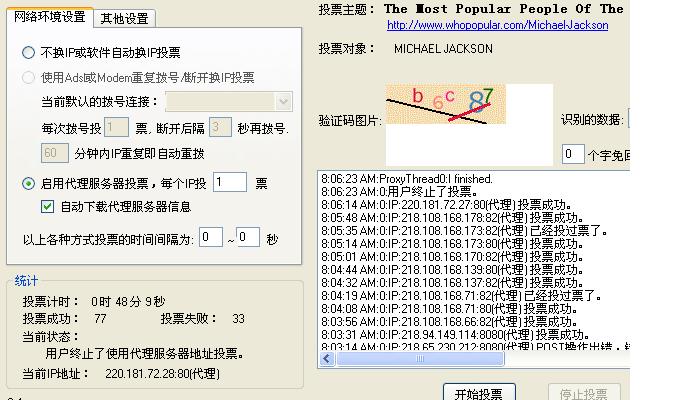The image size is (683, 400).
Task: Select the 不换IP或软件自动换IP投票 radio option
Action: [29, 53]
